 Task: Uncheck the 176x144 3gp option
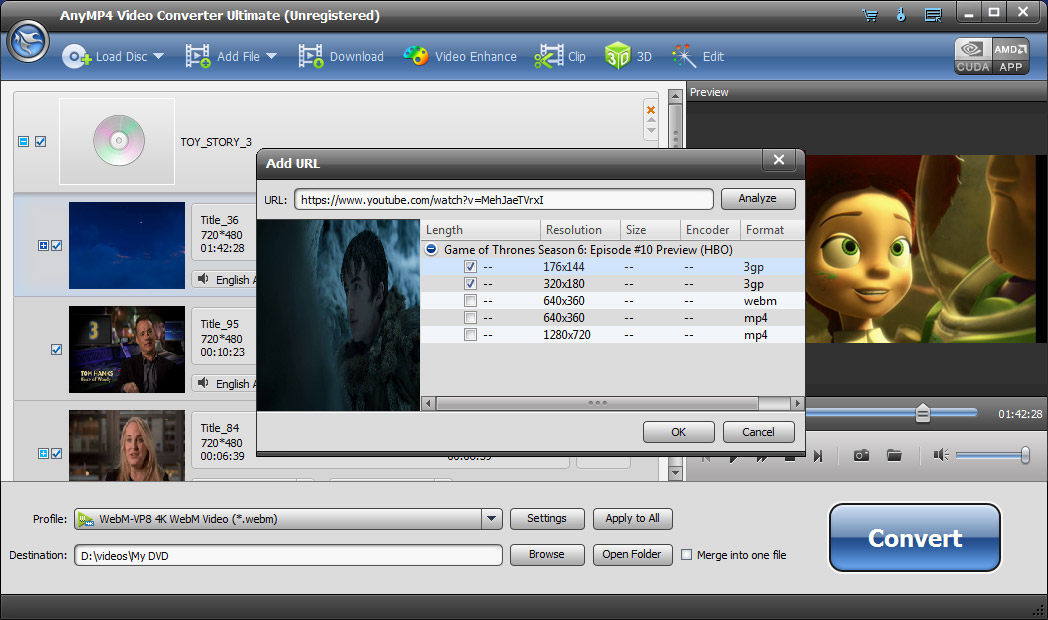click(470, 266)
